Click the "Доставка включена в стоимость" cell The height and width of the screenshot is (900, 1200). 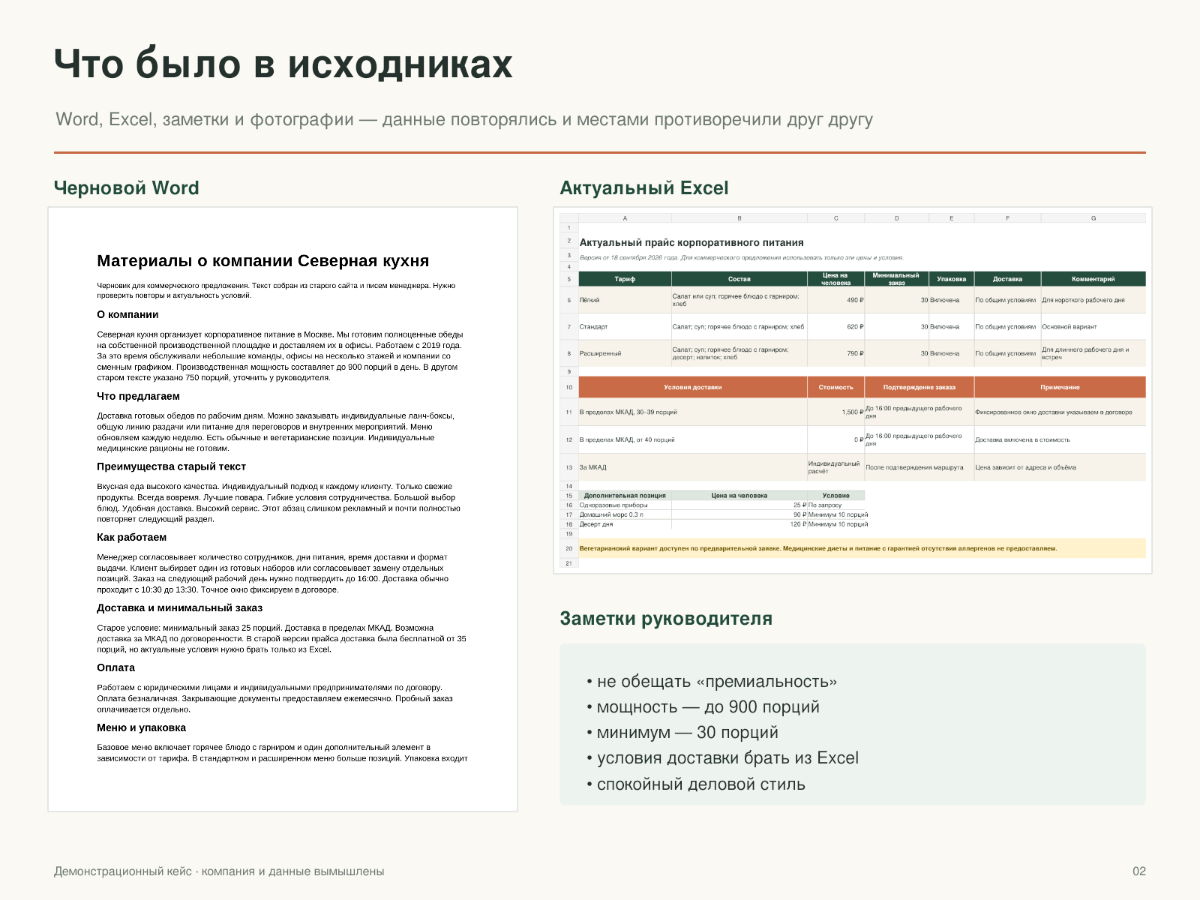pos(1060,439)
